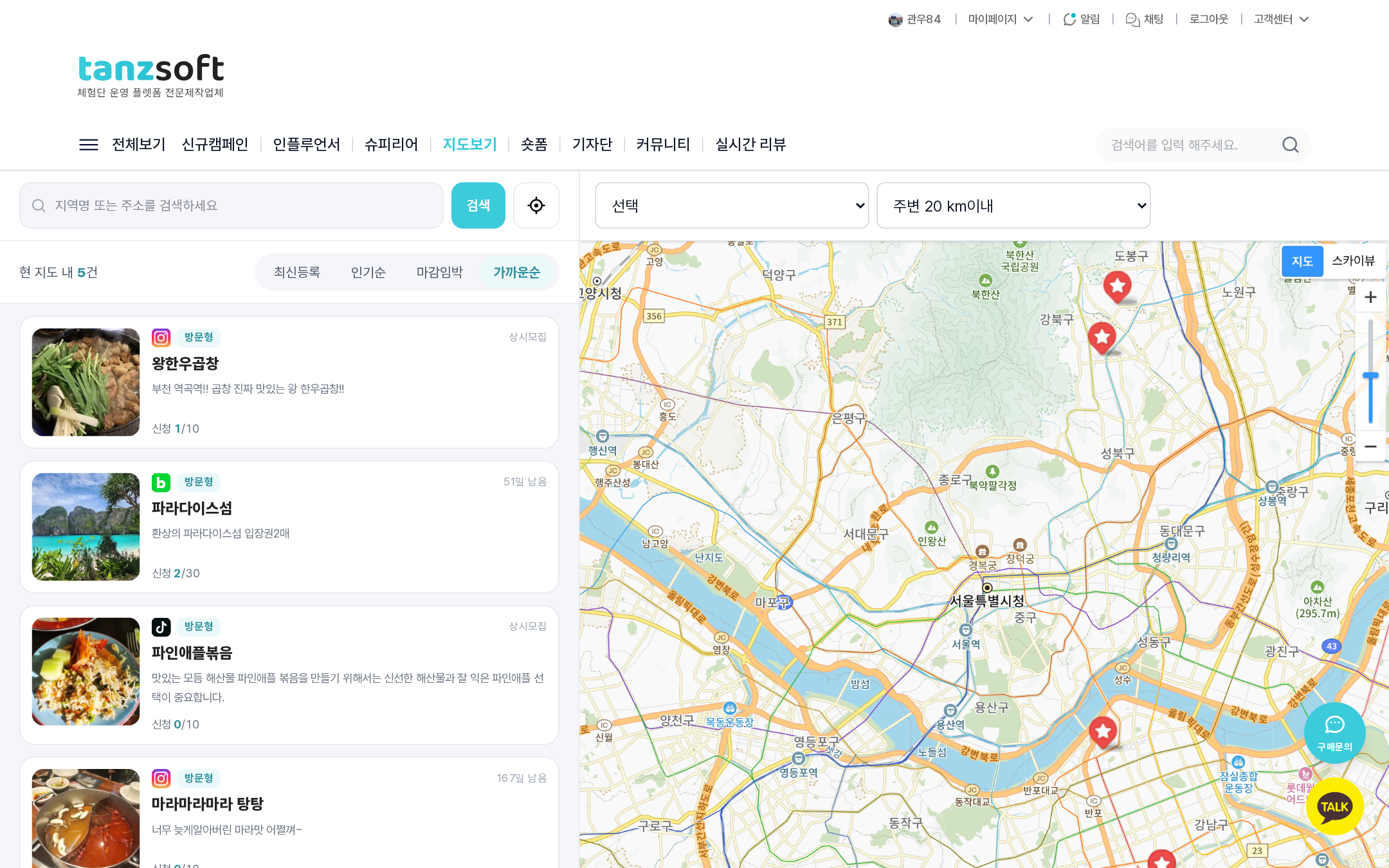Zoom in the map with plus
This screenshot has height=868, width=1389.
[1370, 297]
